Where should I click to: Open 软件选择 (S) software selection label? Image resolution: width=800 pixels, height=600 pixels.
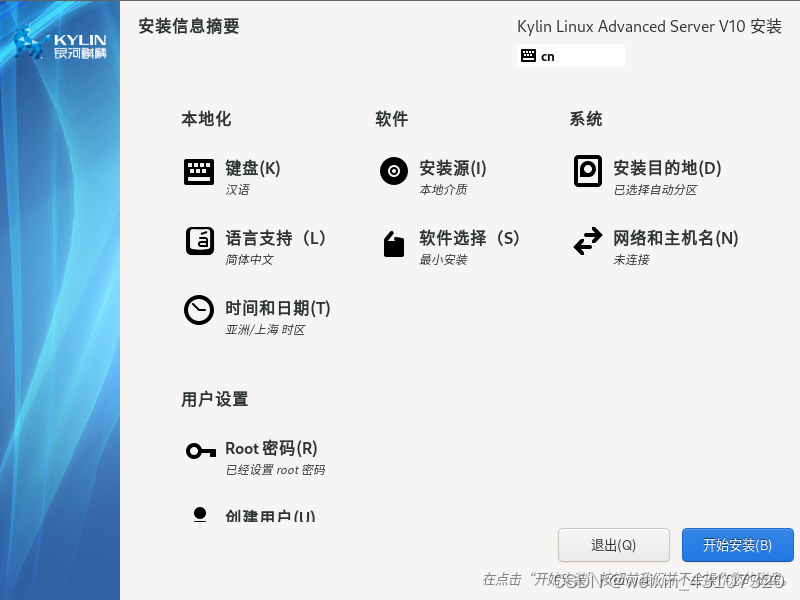[469, 238]
